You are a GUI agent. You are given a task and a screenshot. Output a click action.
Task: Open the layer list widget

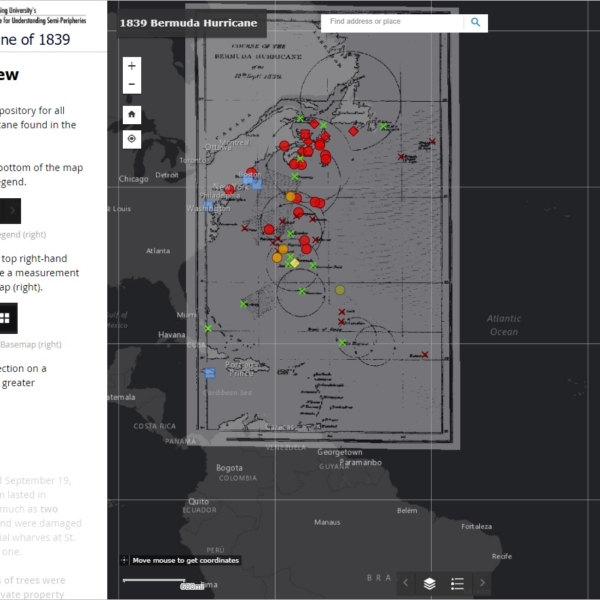coord(429,583)
